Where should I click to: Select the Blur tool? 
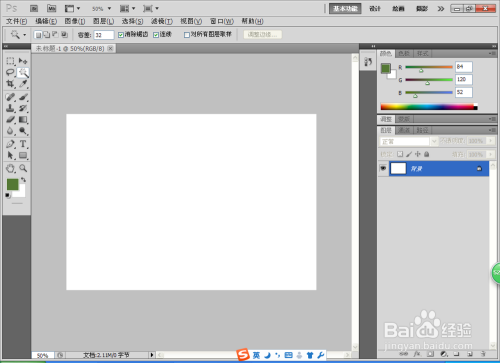[x=10, y=131]
